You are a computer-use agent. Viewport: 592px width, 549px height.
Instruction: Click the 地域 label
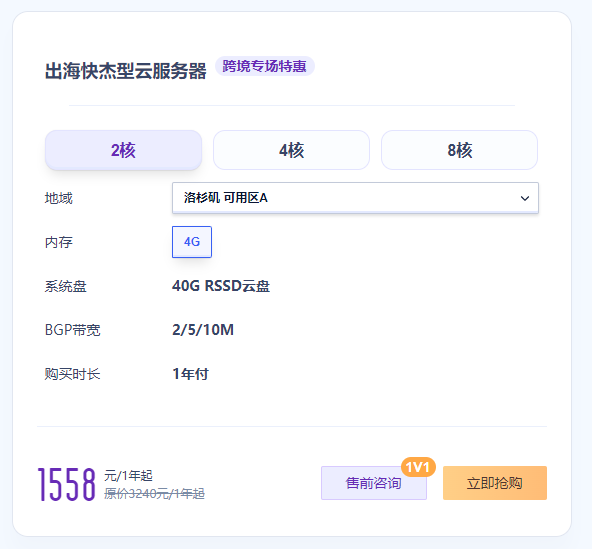pyautogui.click(x=59, y=198)
